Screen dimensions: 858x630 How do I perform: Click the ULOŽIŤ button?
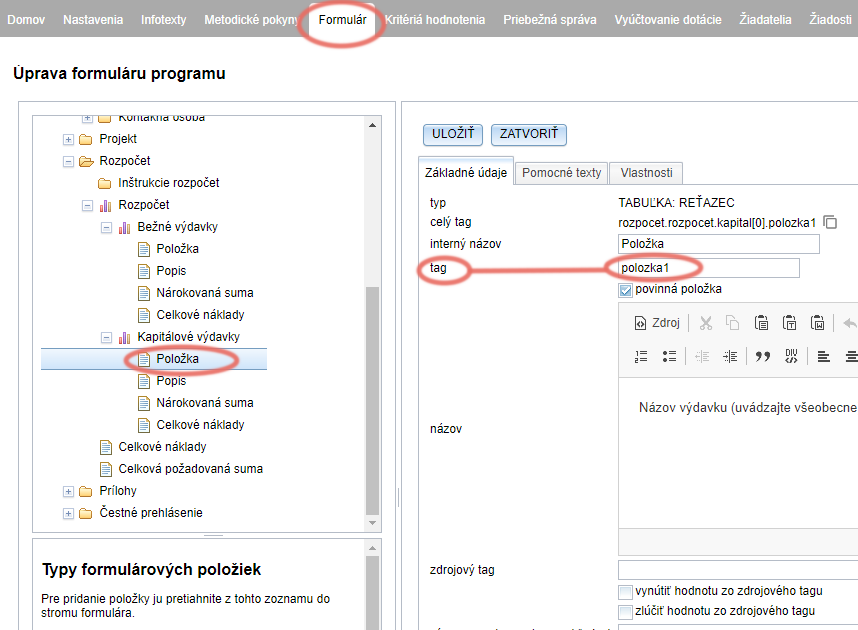453,134
